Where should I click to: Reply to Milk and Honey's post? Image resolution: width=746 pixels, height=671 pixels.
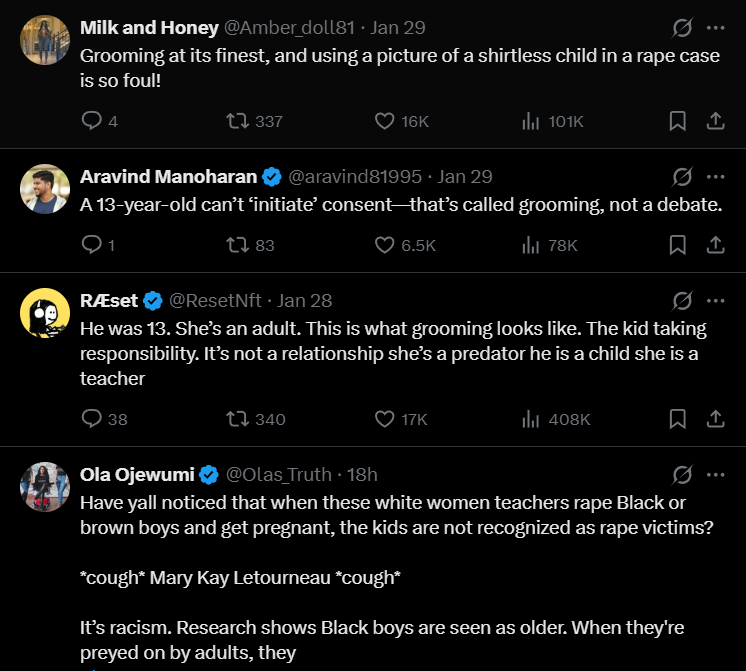91,121
